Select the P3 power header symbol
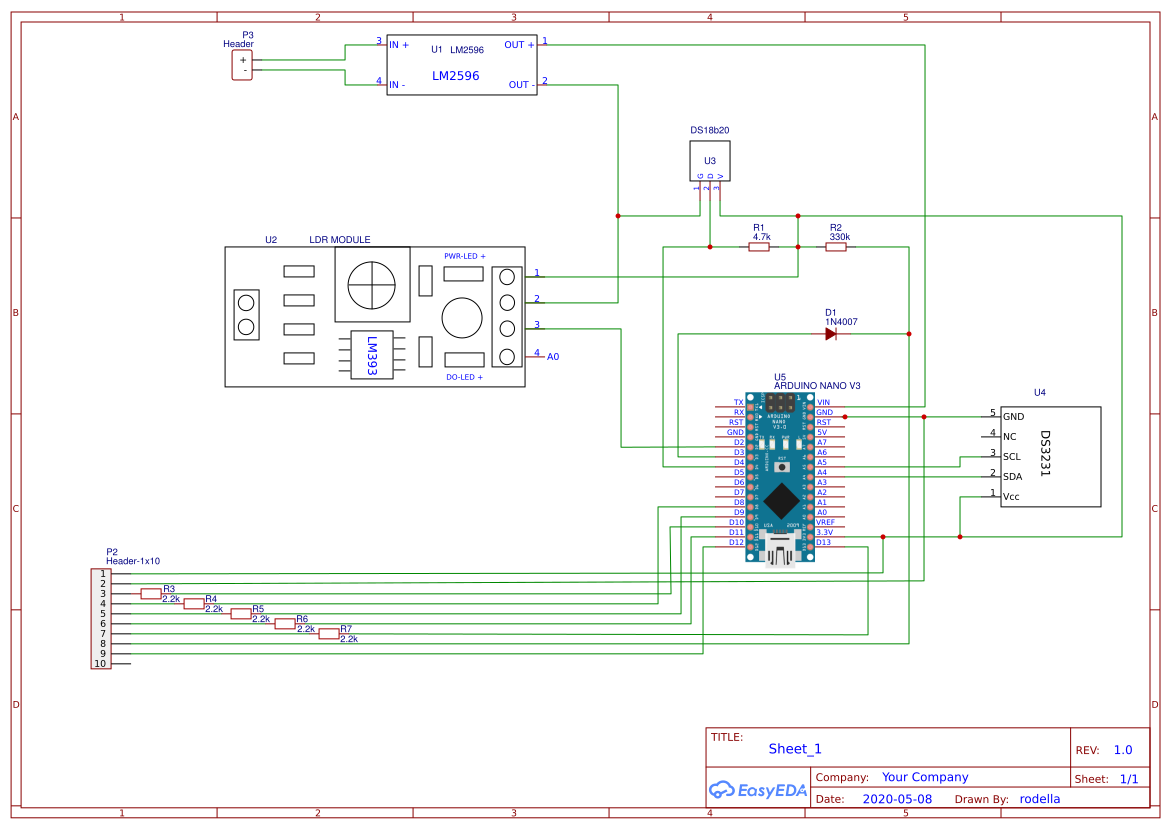This screenshot has height=829, width=1172. coord(241,66)
